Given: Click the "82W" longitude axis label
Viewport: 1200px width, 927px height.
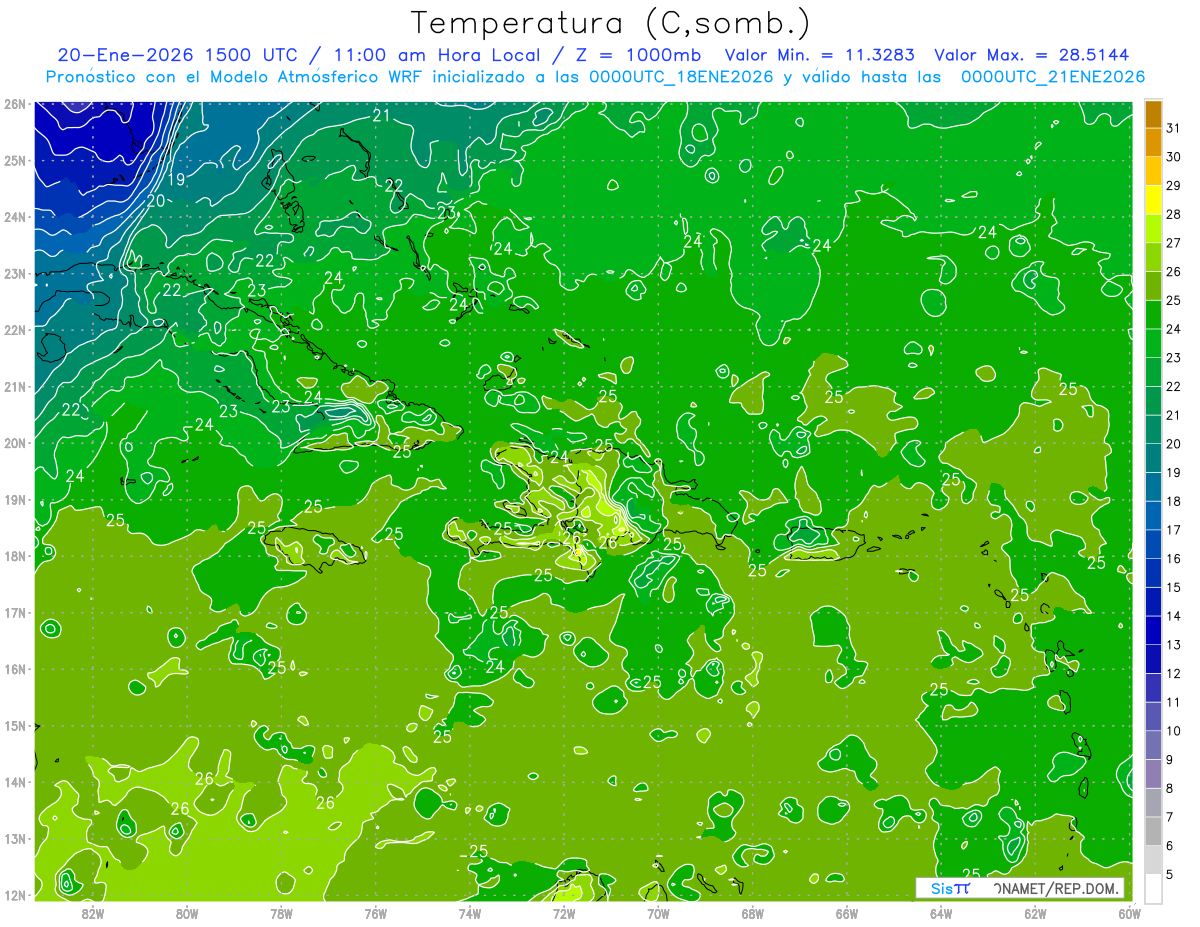Looking at the screenshot, I should click(x=92, y=912).
